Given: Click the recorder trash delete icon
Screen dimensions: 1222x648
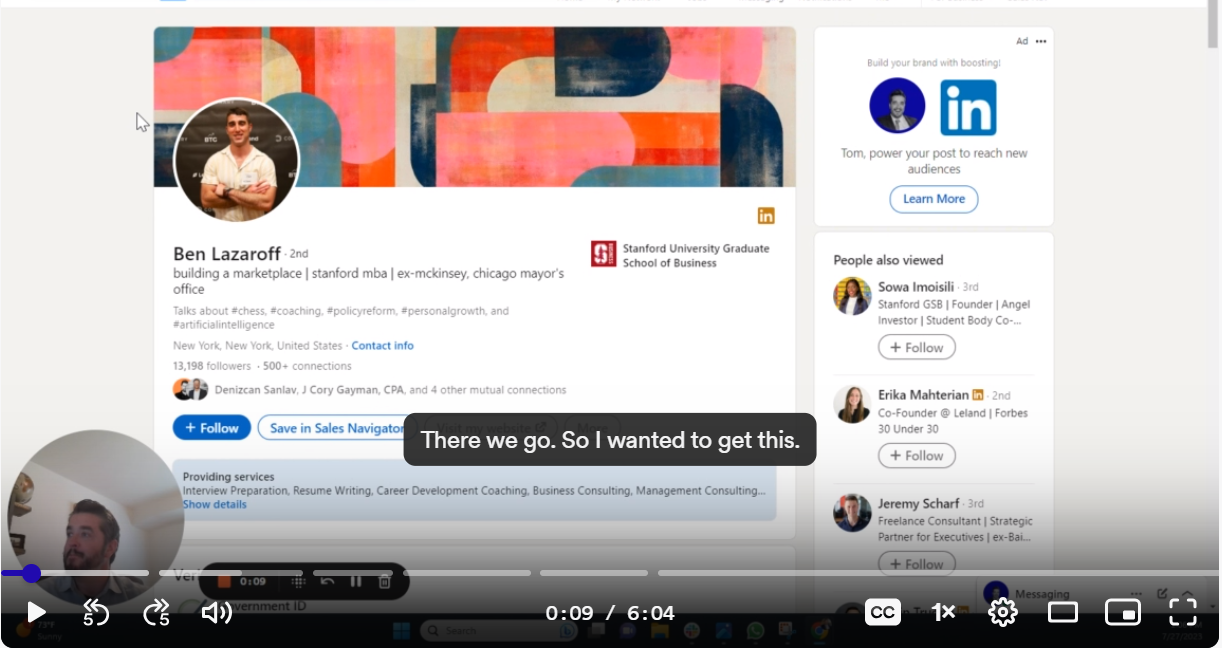Looking at the screenshot, I should pyautogui.click(x=385, y=581).
